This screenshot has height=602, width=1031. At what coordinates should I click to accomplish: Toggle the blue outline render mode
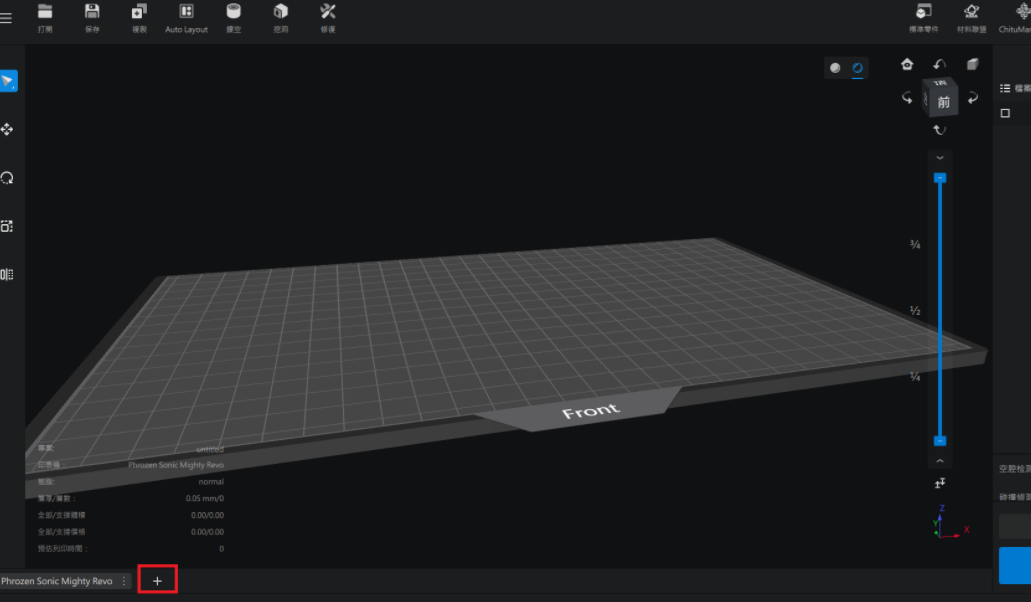pyautogui.click(x=857, y=68)
